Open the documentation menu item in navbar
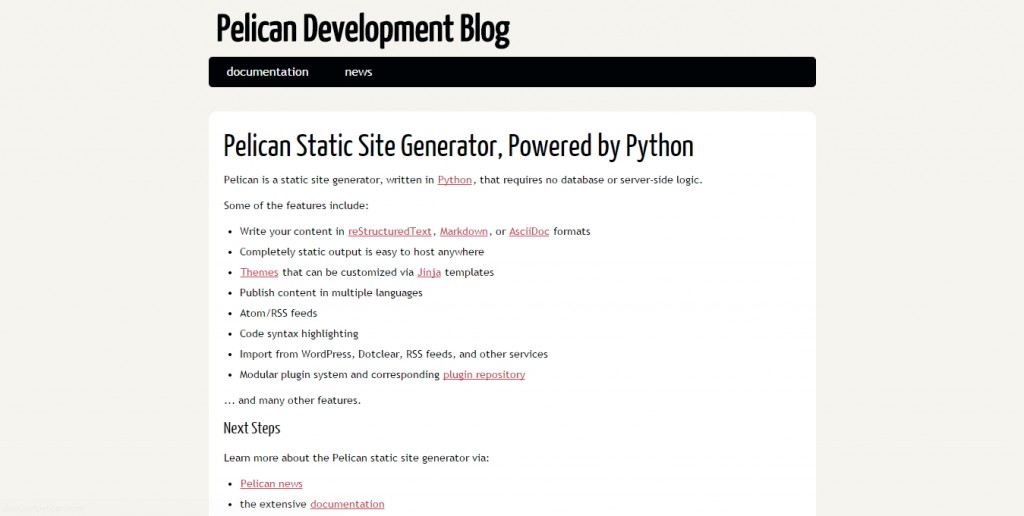This screenshot has width=1024, height=516. 267,72
